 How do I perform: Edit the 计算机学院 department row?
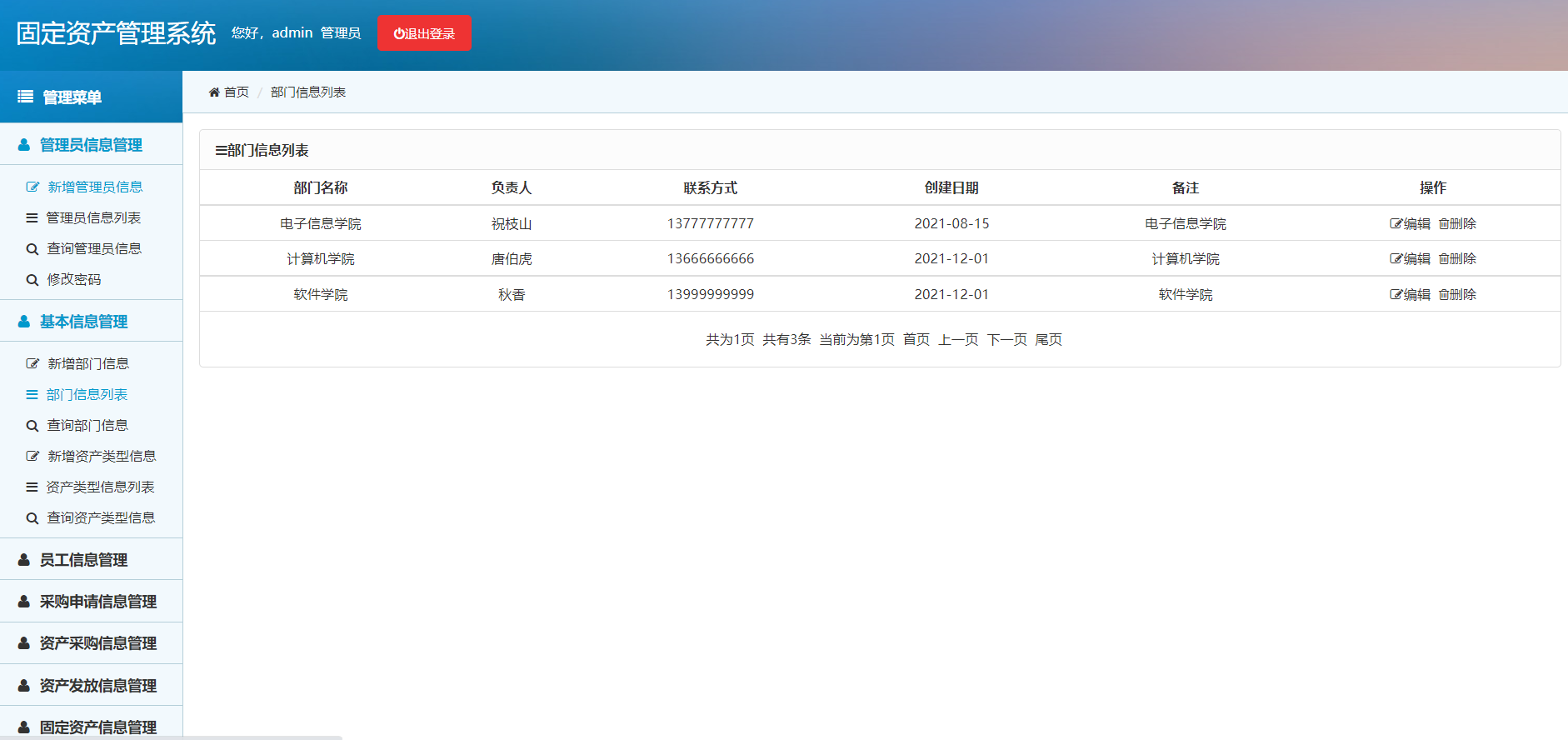(1410, 258)
